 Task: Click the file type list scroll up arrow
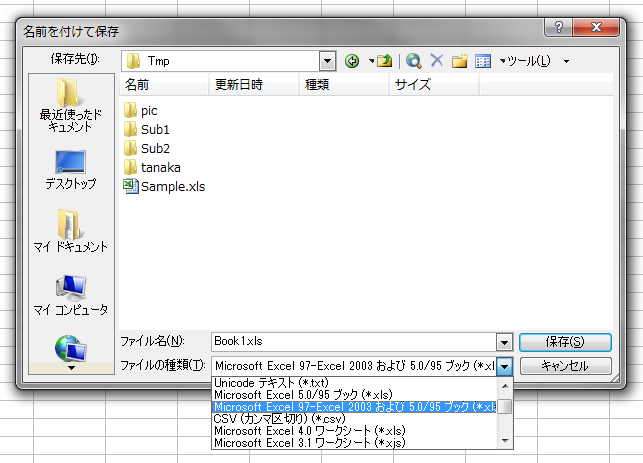[x=505, y=386]
